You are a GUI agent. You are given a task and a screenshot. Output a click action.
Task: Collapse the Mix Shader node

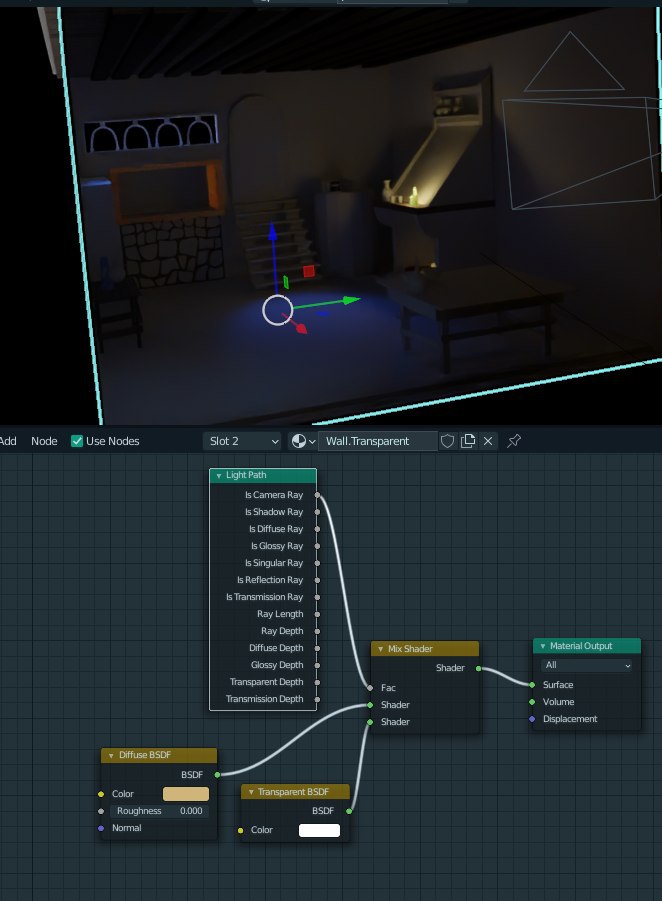380,649
